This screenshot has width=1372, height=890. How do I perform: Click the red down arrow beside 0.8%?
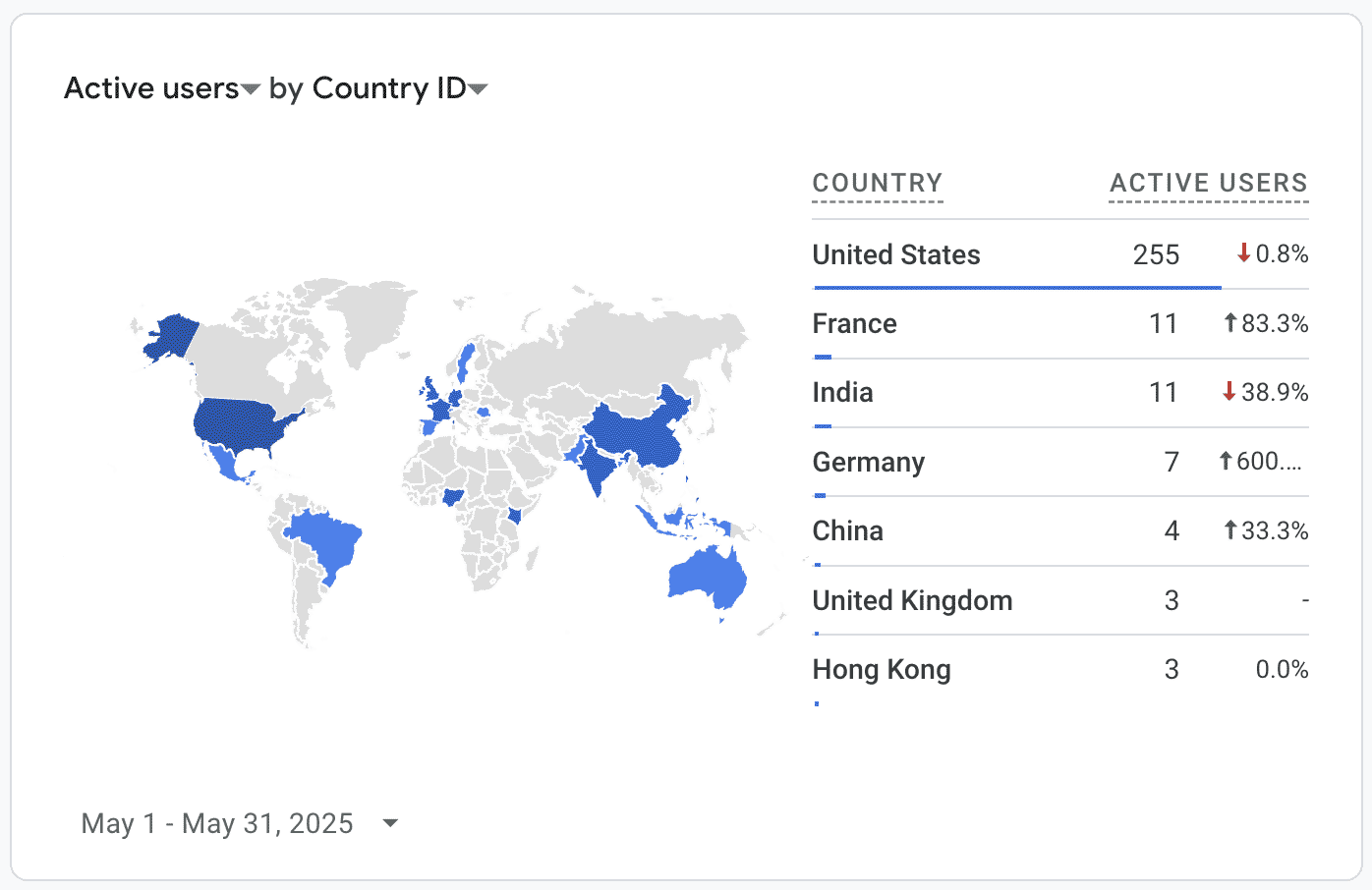click(x=1243, y=254)
